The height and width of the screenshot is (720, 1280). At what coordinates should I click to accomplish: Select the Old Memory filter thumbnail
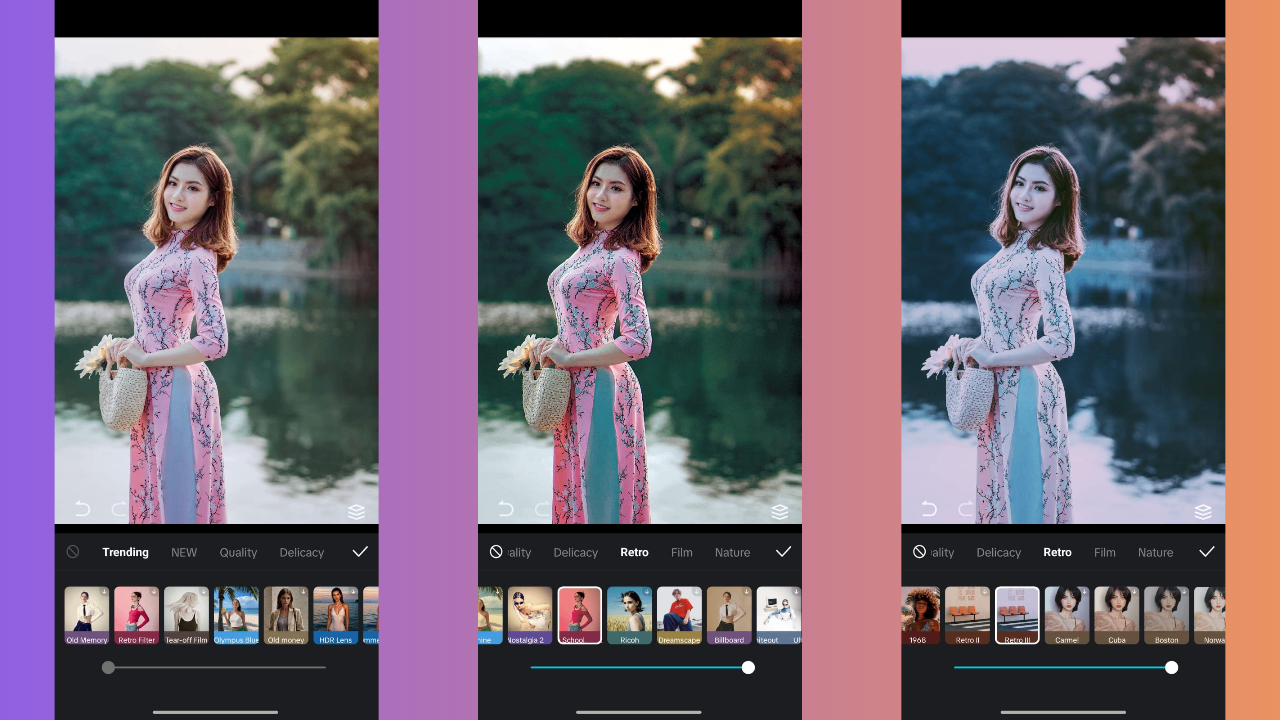[x=86, y=615]
